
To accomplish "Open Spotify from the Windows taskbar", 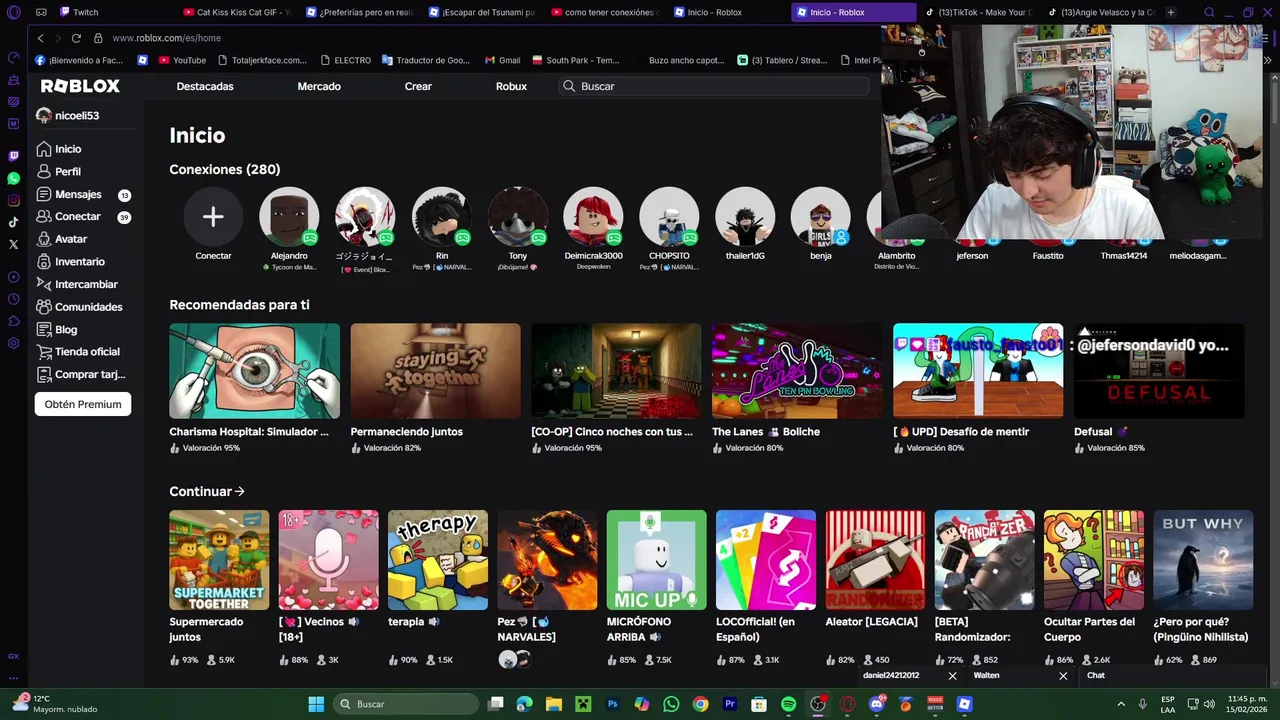I will tap(788, 704).
